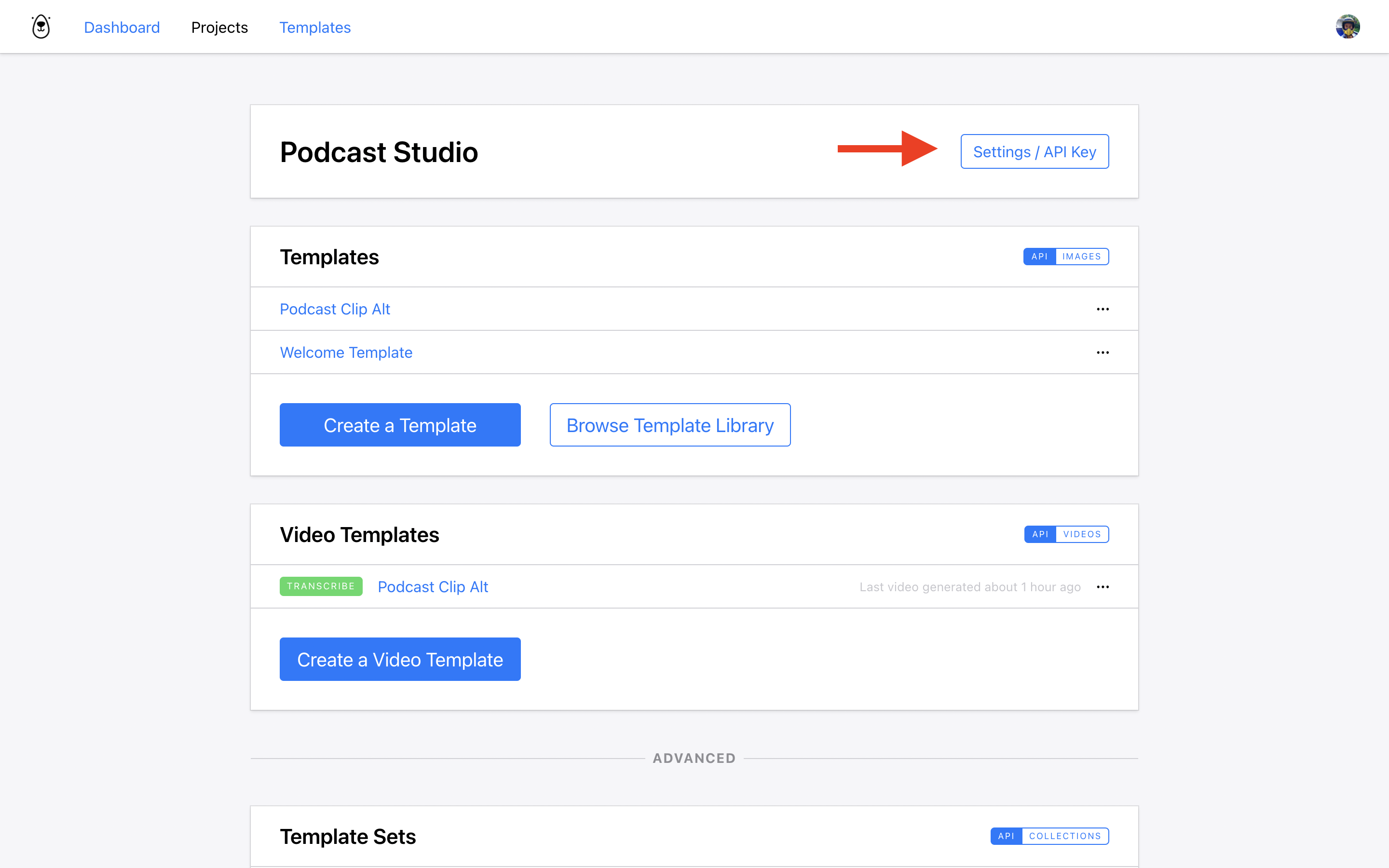Click the API IMAGES badge in Templates
The height and width of the screenshot is (868, 1389).
coord(1066,257)
